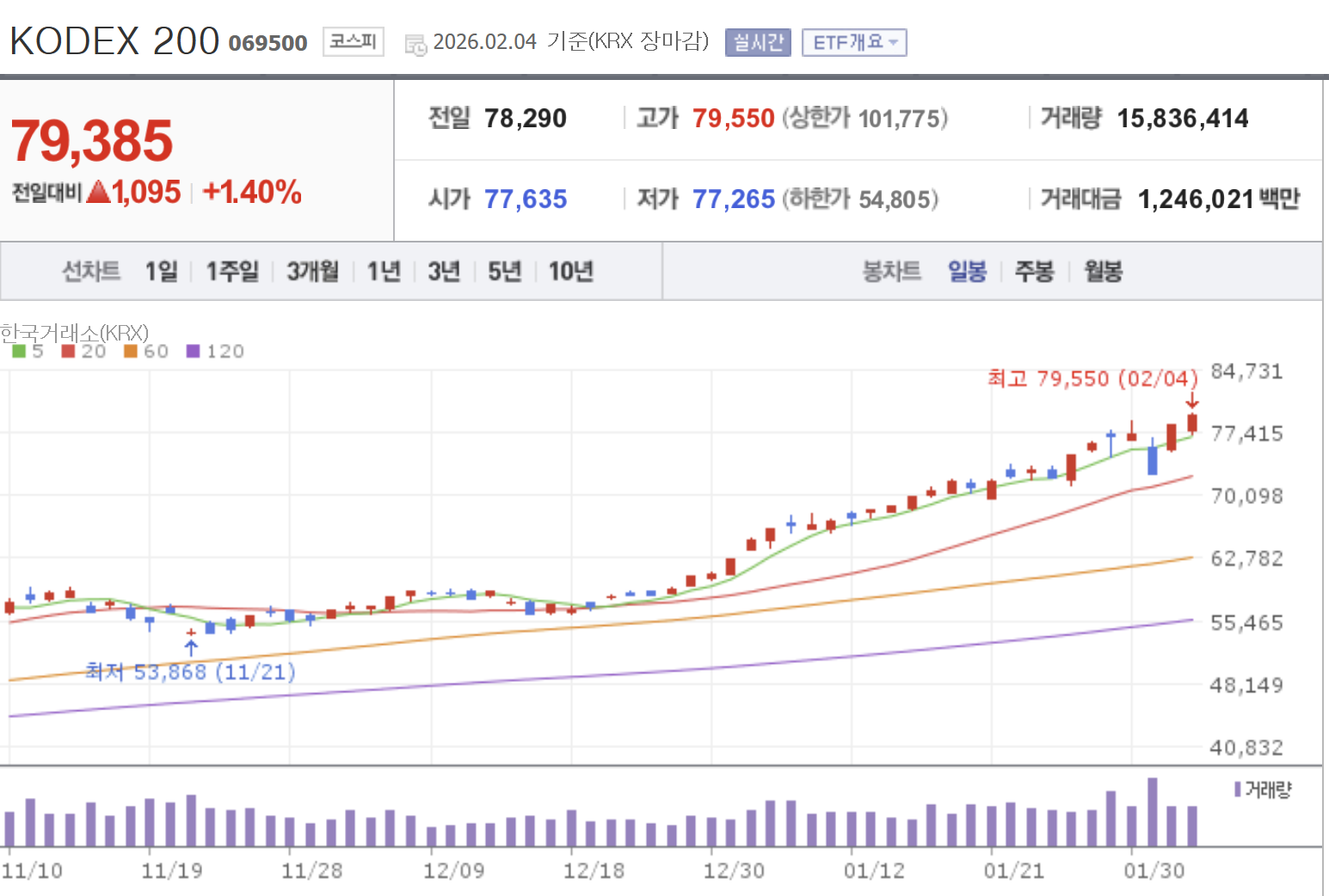Image resolution: width=1329 pixels, height=896 pixels.
Task: Click the last red candlestick at chart peak
Action: pos(1192,422)
